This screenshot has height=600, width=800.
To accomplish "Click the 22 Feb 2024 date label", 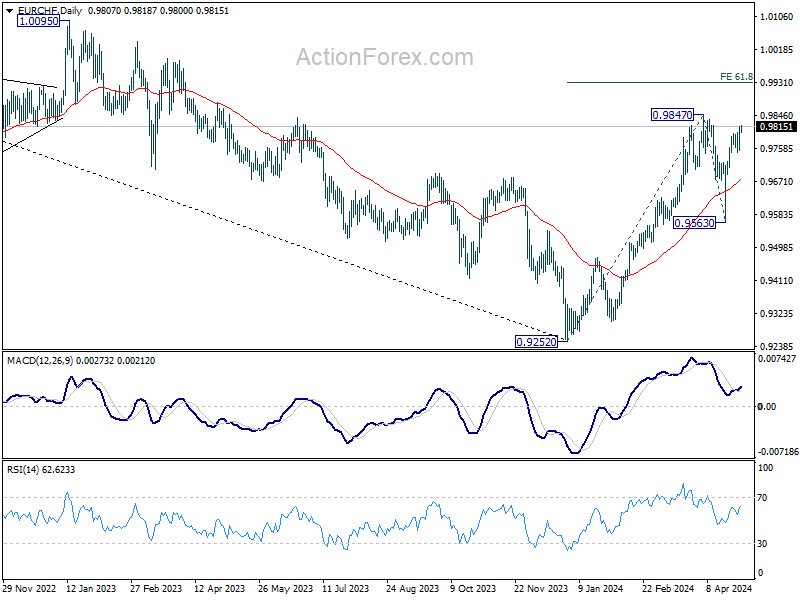I will click(x=668, y=588).
